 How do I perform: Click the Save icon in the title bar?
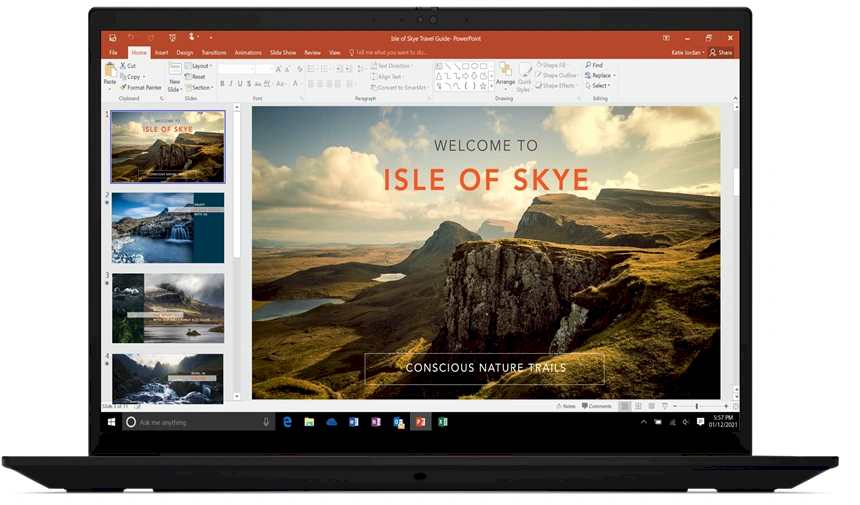pos(113,38)
